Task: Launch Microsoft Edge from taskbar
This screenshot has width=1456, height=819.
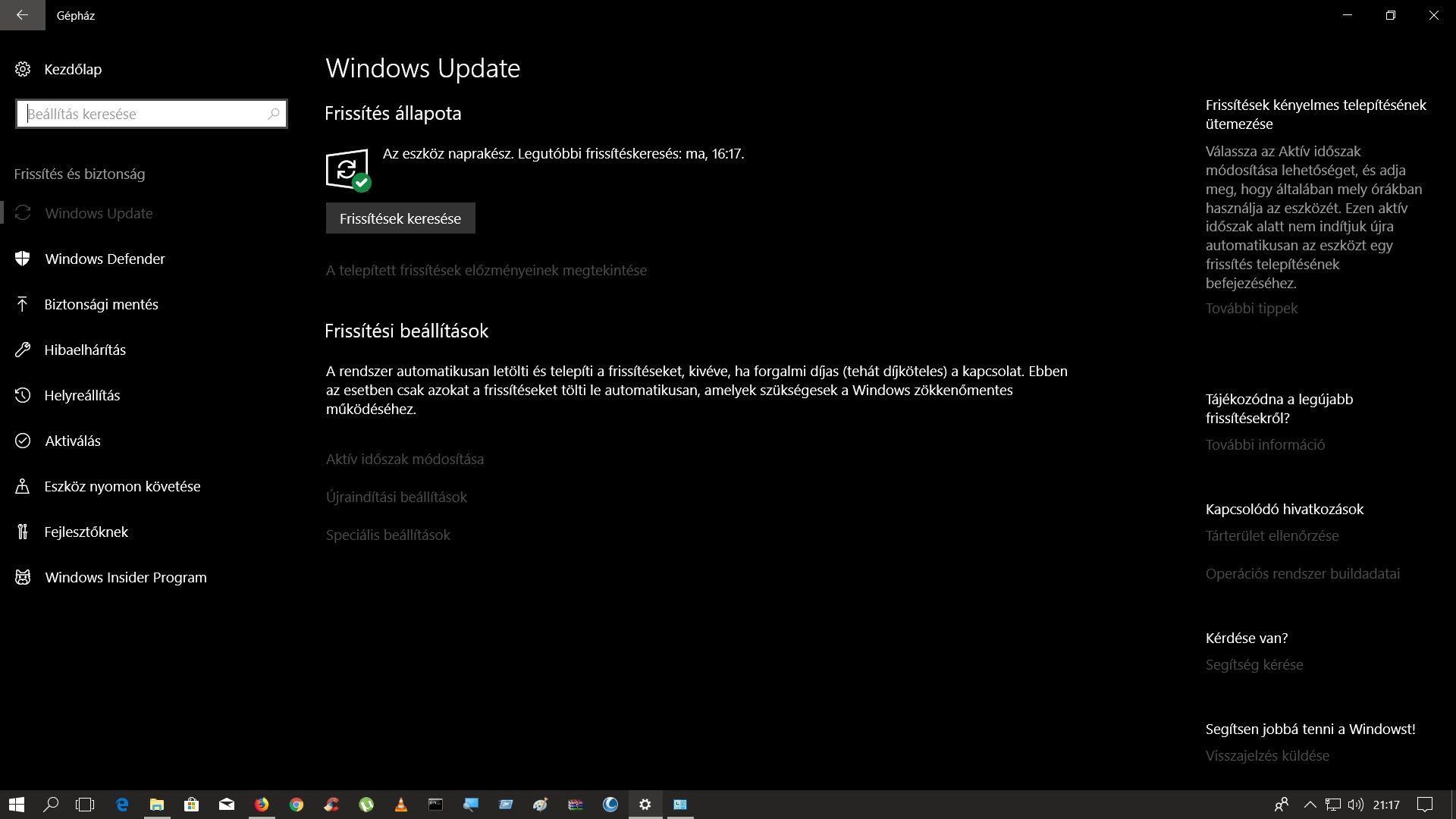Action: click(122, 805)
